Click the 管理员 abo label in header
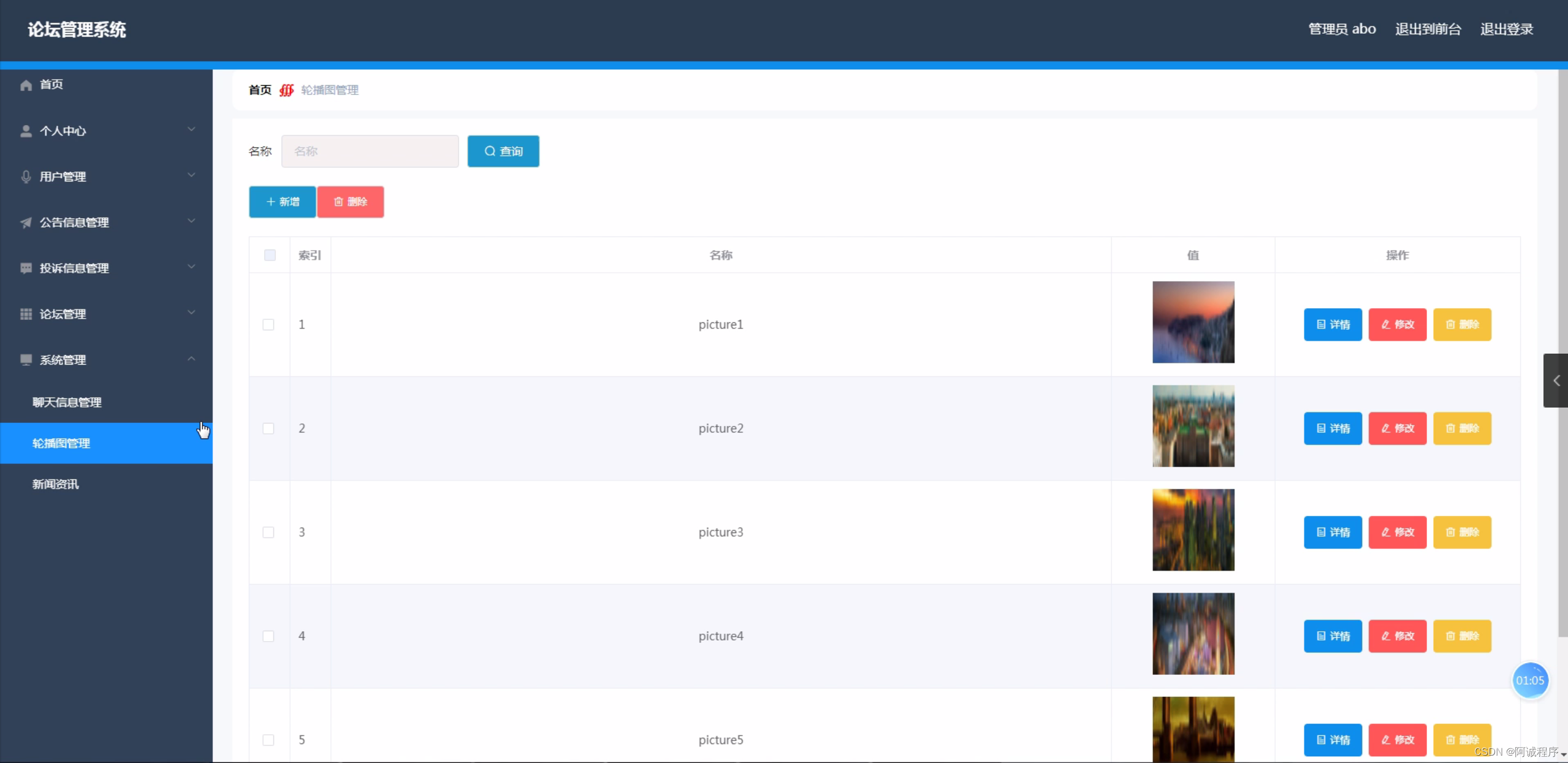This screenshot has height=763, width=1568. click(1342, 29)
